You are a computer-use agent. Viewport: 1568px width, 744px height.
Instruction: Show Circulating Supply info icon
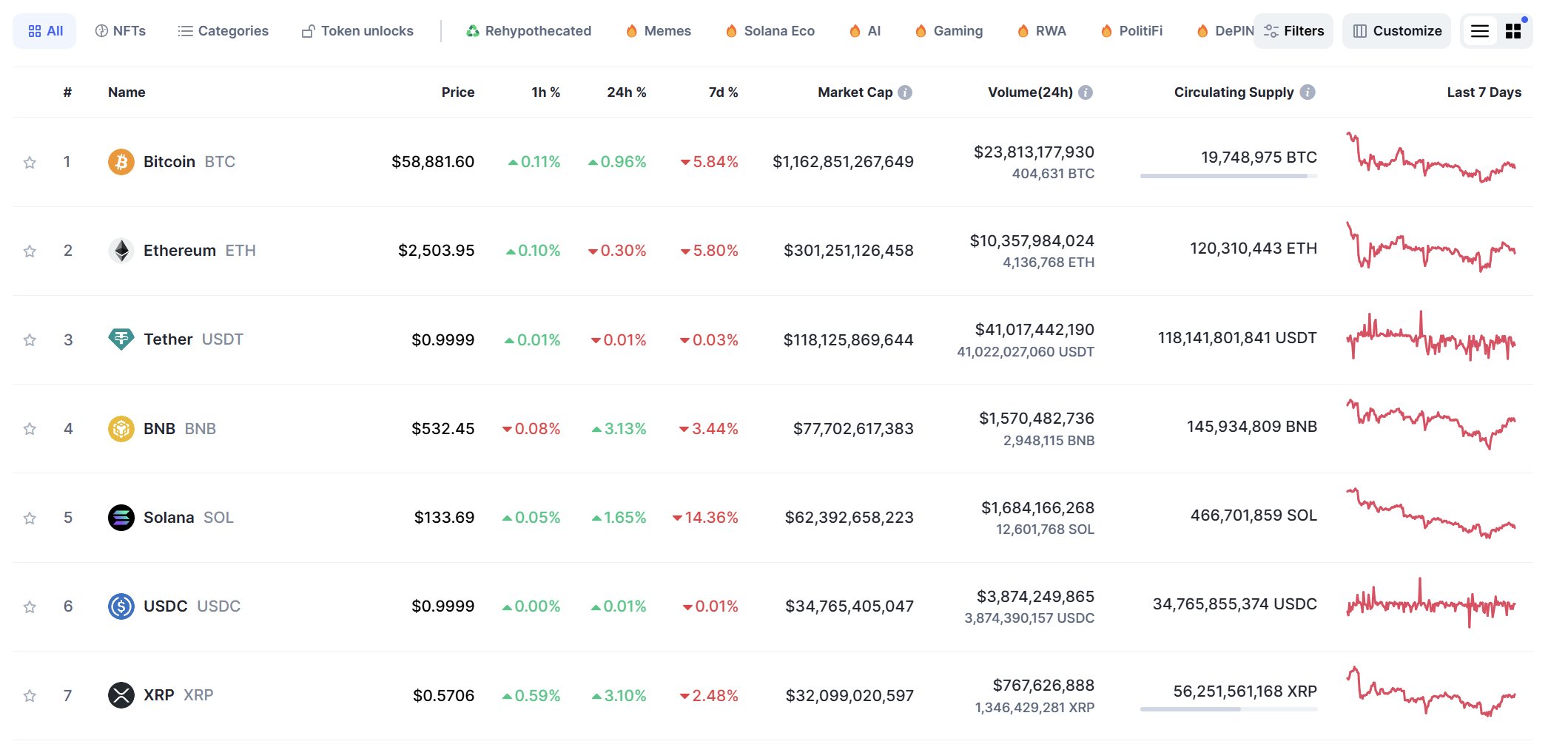click(x=1308, y=92)
